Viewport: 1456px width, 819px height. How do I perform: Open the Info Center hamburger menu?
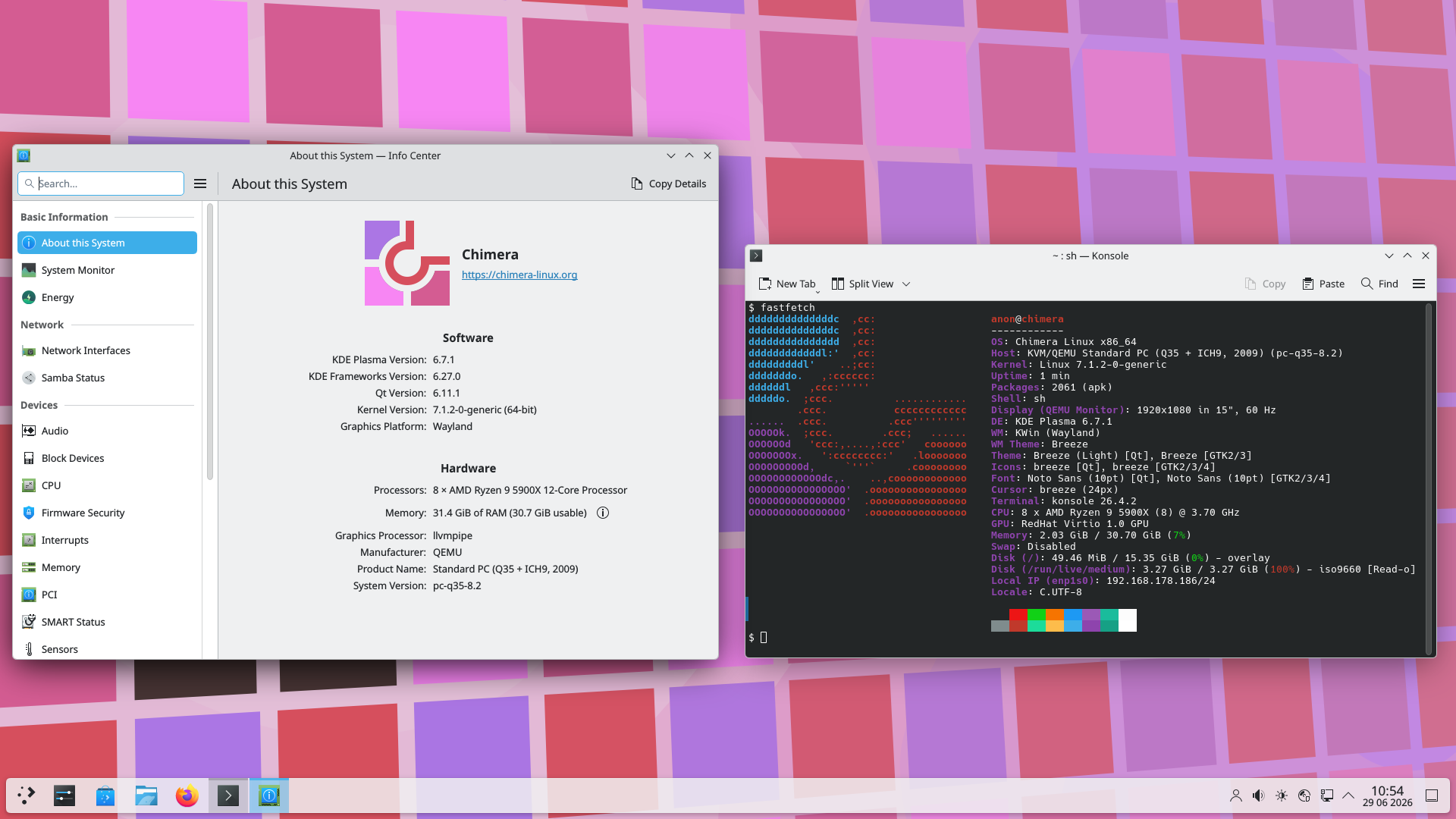pyautogui.click(x=200, y=184)
